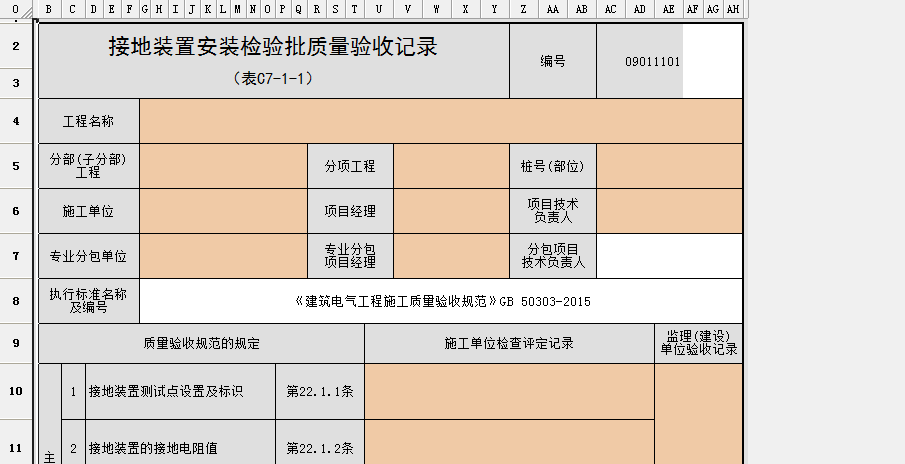Select column AD header
This screenshot has height=464, width=905.
tap(640, 9)
